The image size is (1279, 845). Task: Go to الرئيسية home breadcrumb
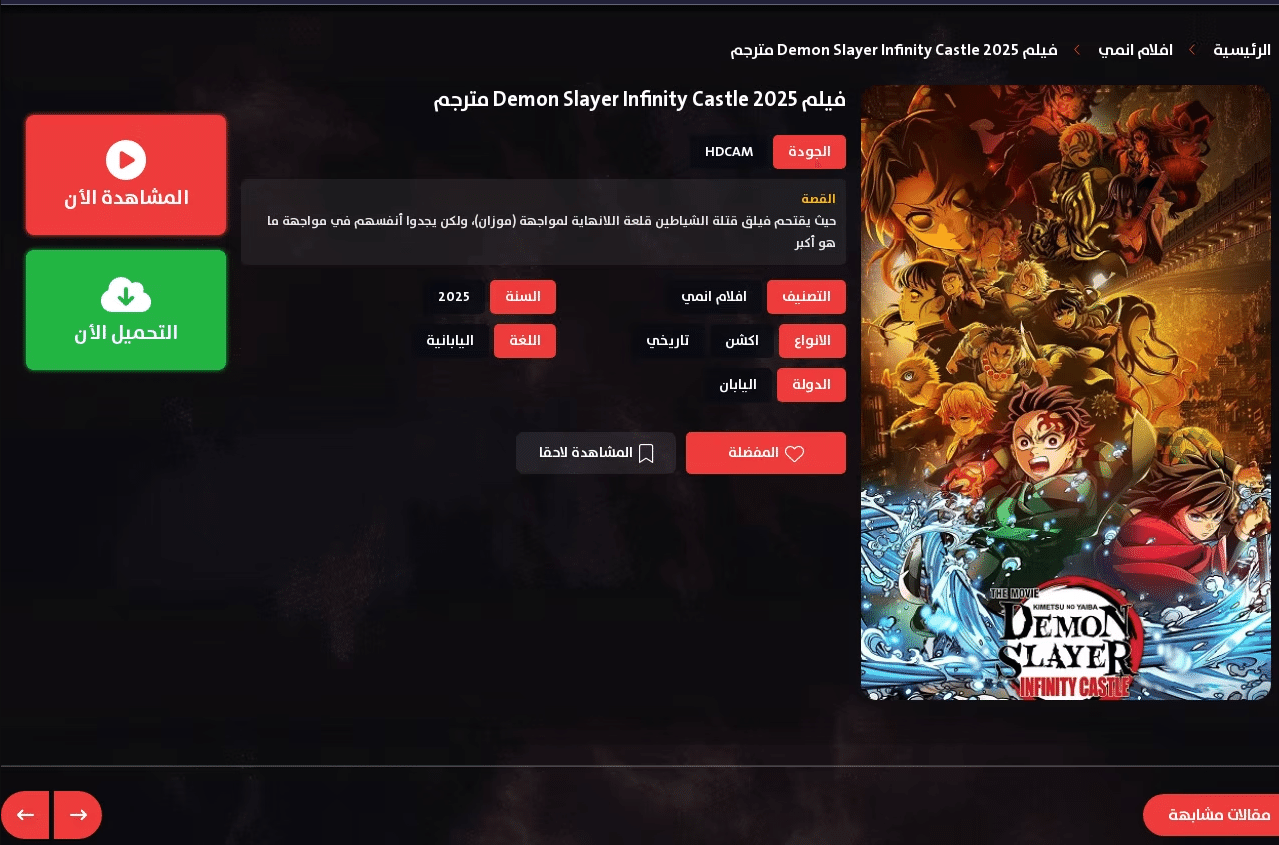(x=1241, y=49)
